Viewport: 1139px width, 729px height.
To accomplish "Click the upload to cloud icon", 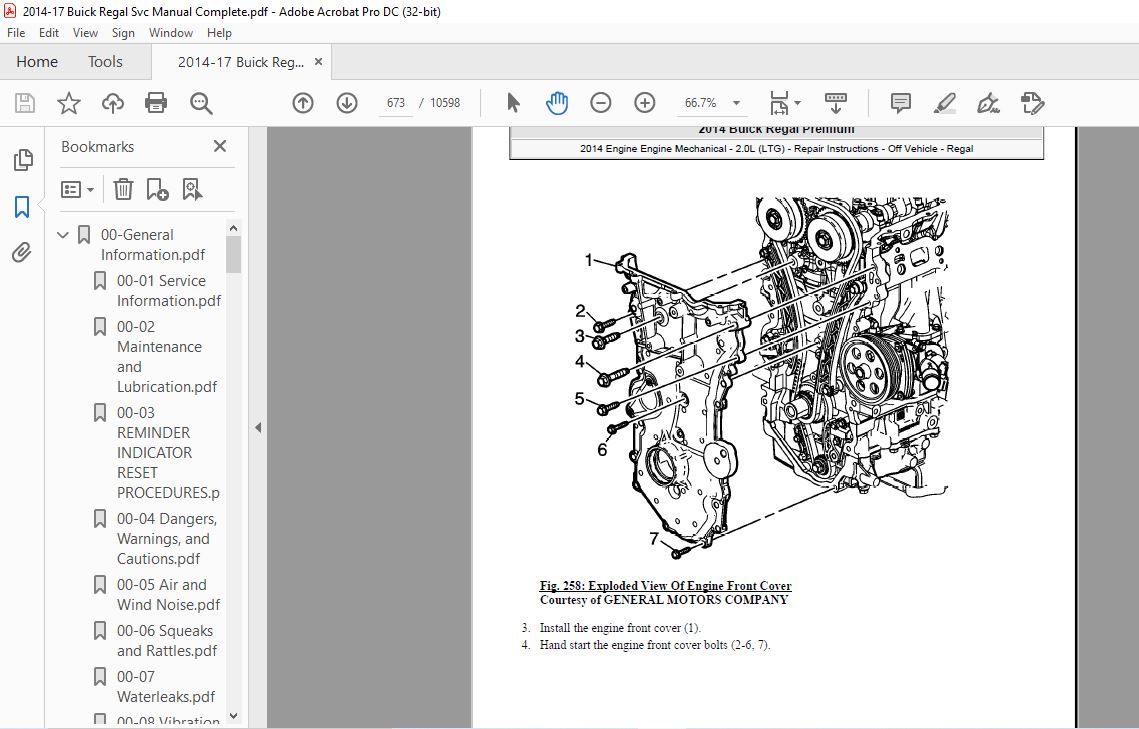I will pyautogui.click(x=113, y=103).
